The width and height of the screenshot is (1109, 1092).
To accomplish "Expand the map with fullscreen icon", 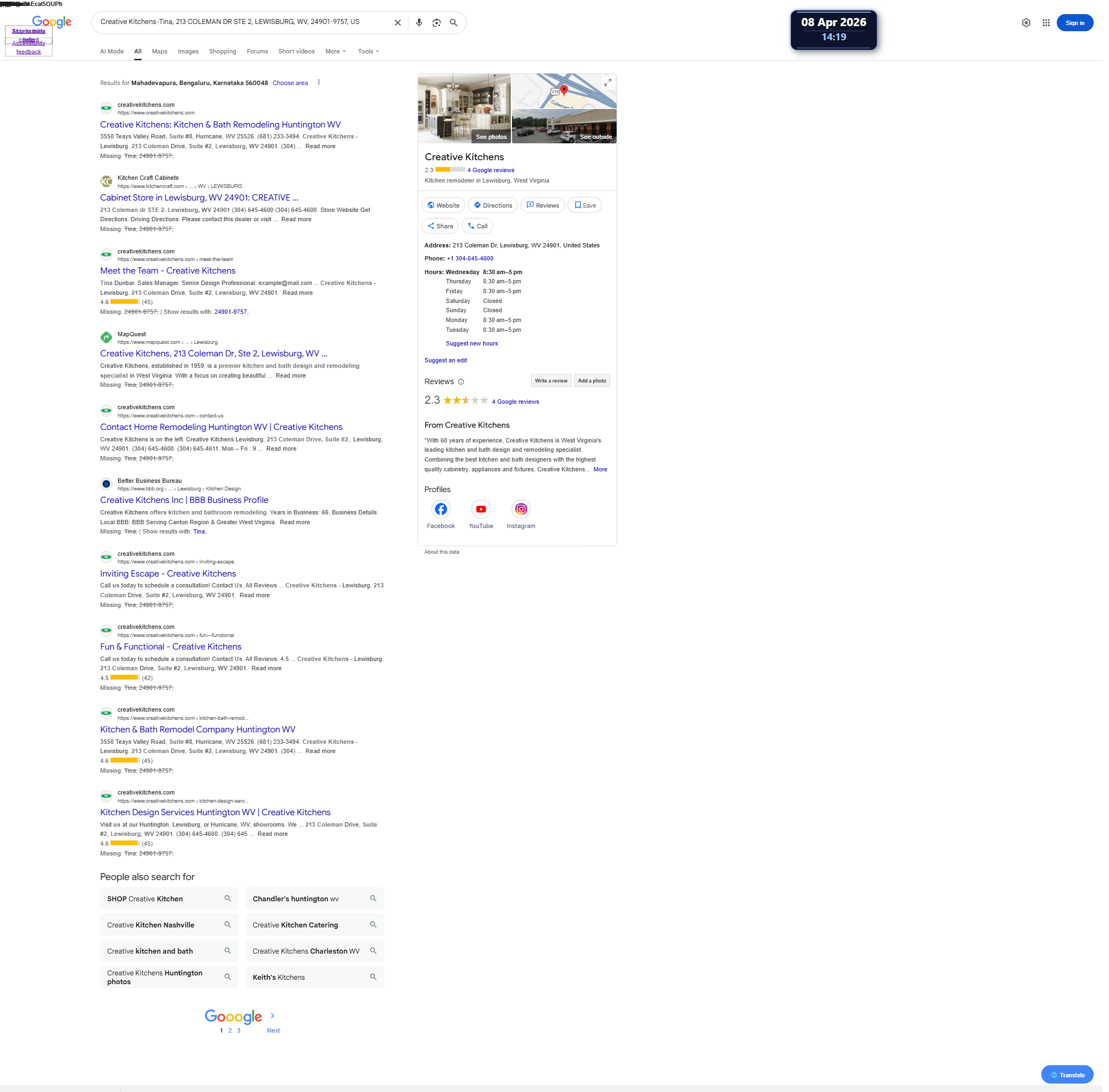I will 607,83.
